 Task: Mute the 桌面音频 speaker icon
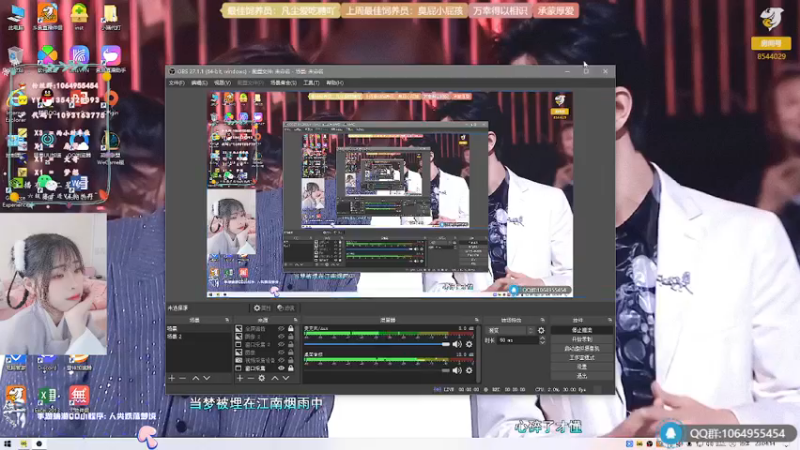click(457, 370)
